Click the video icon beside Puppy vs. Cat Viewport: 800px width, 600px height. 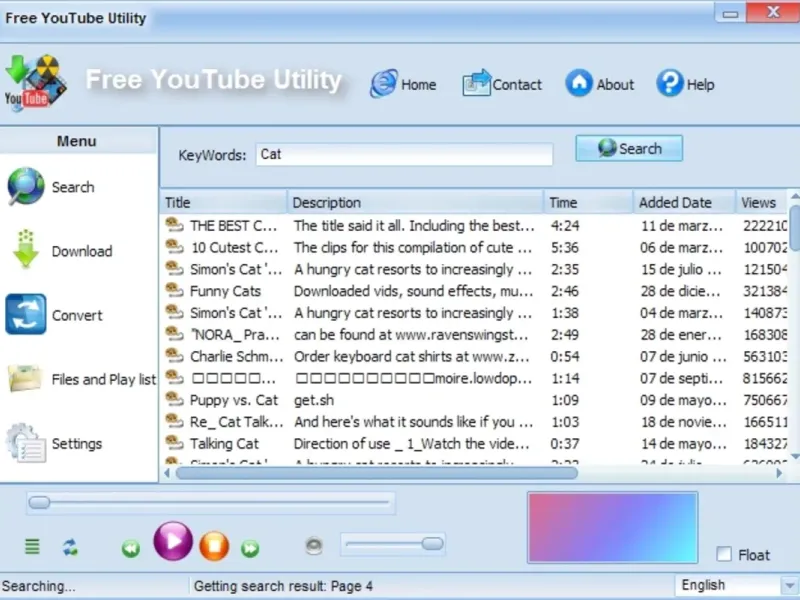tap(174, 398)
